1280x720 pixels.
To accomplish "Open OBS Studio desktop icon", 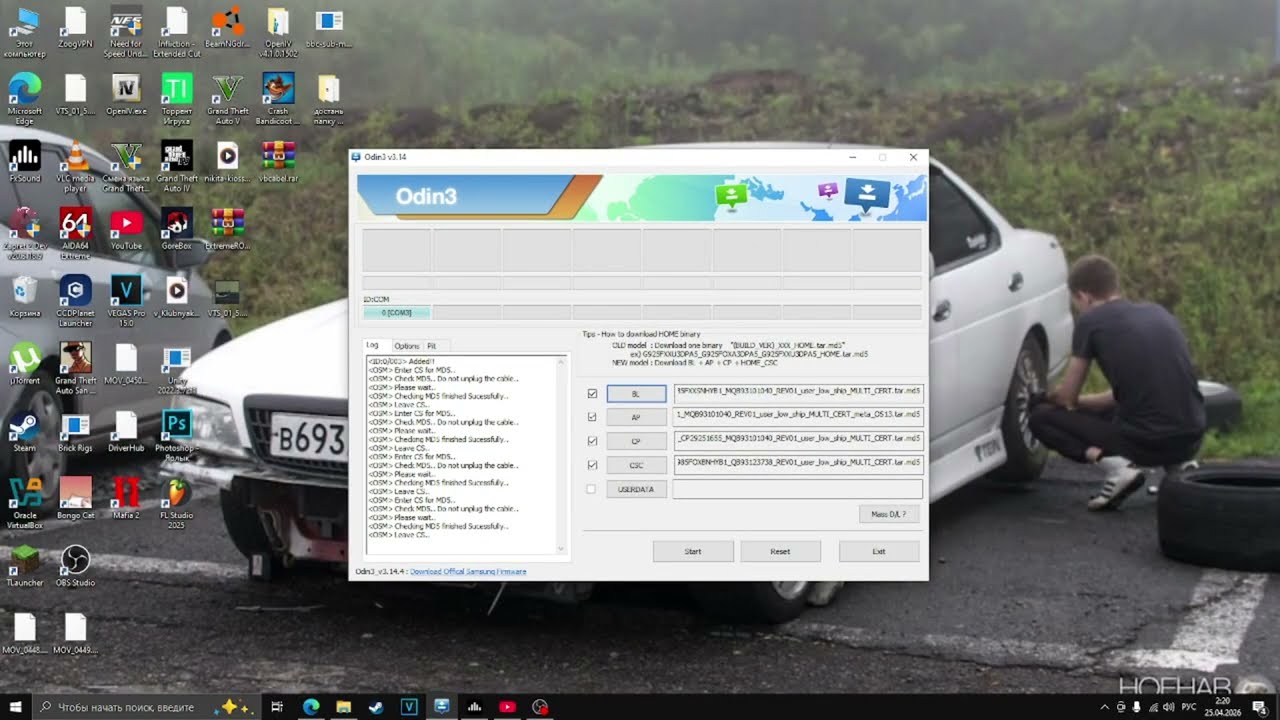I will [75, 566].
